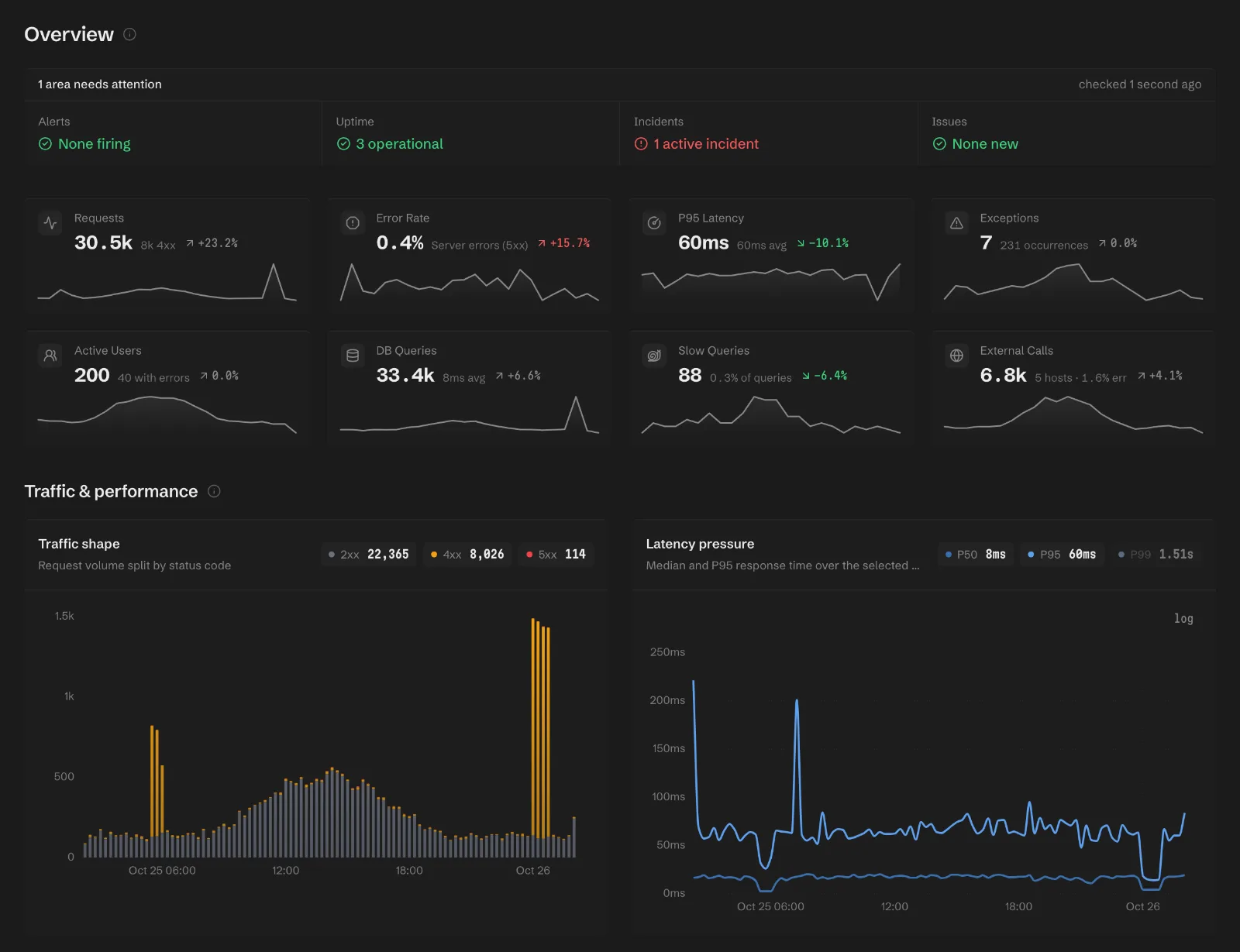The height and width of the screenshot is (952, 1240).
Task: Toggle the 5xx series in Traffic shape legend
Action: click(556, 555)
